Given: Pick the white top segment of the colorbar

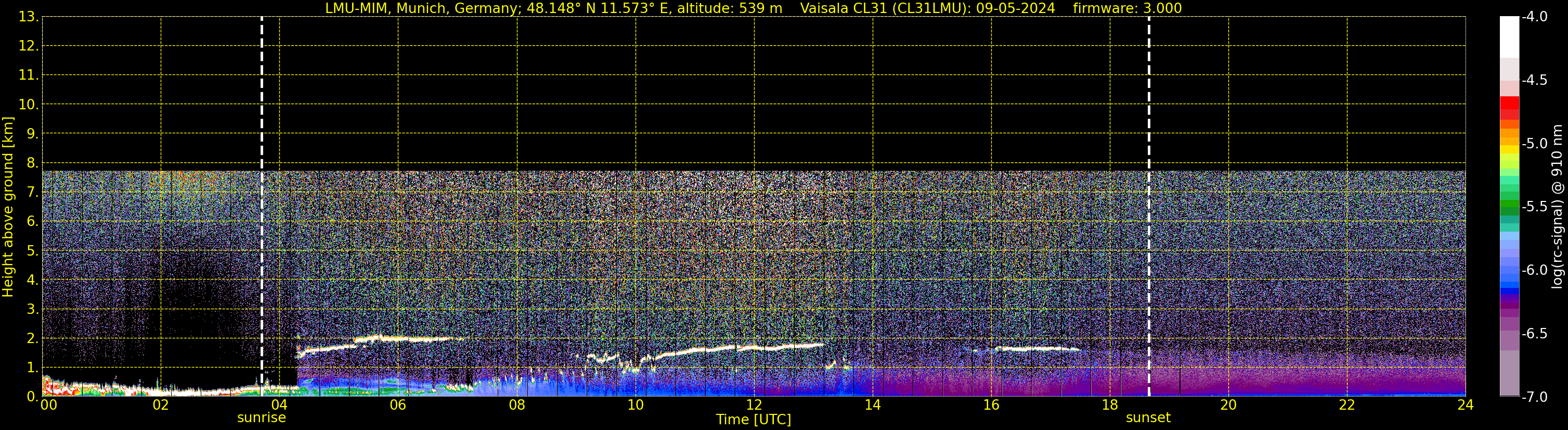Looking at the screenshot, I should 1509,36.
